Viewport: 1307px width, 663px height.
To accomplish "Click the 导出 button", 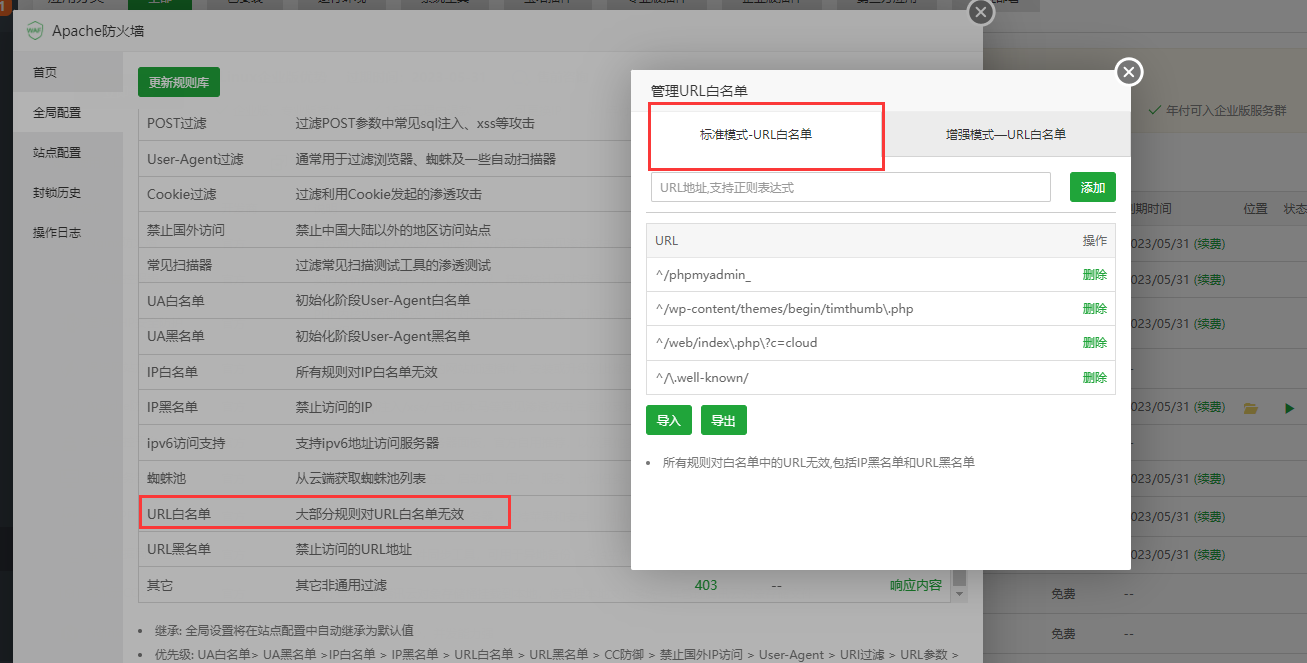I will [x=724, y=421].
